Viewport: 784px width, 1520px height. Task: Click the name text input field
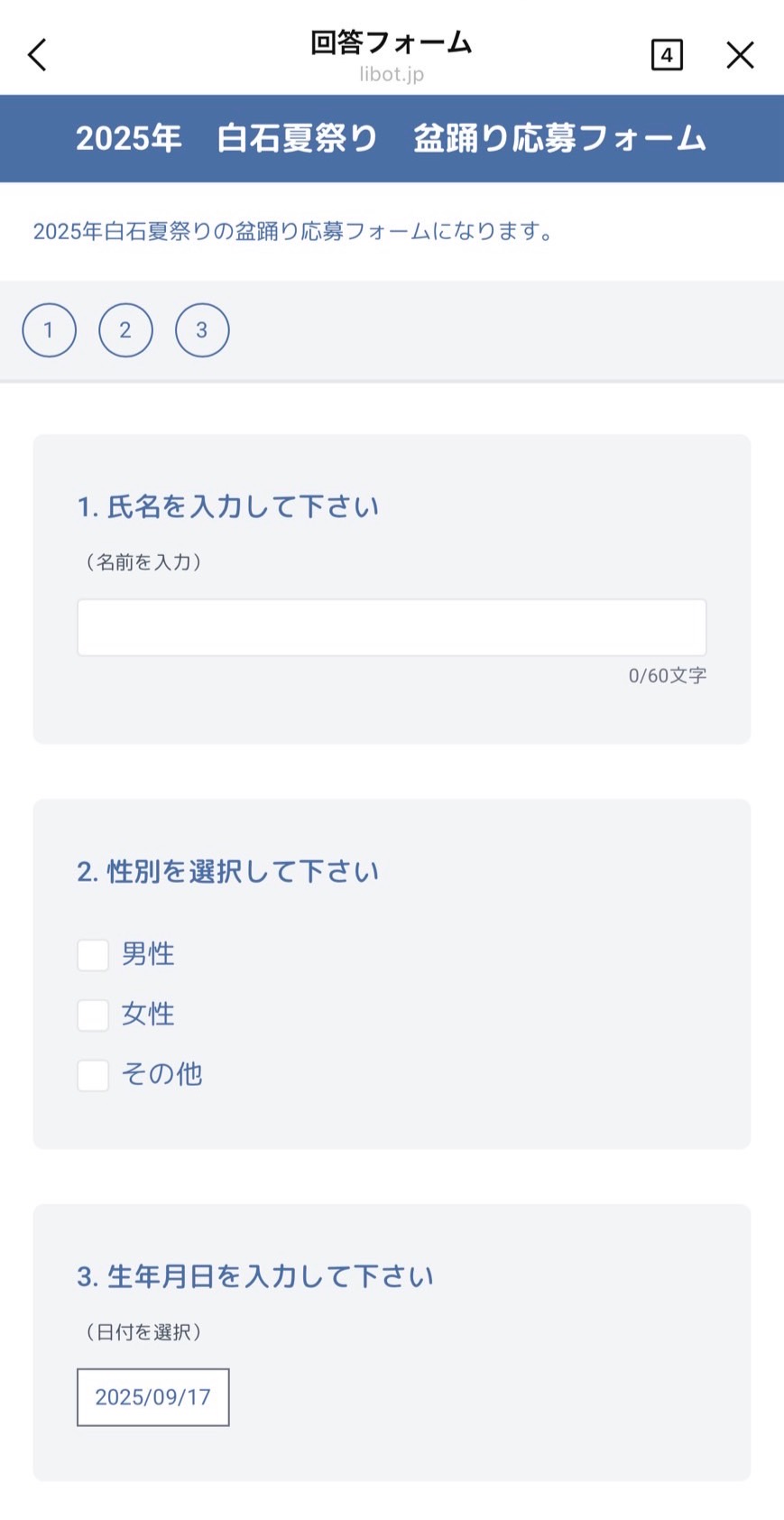click(x=392, y=627)
